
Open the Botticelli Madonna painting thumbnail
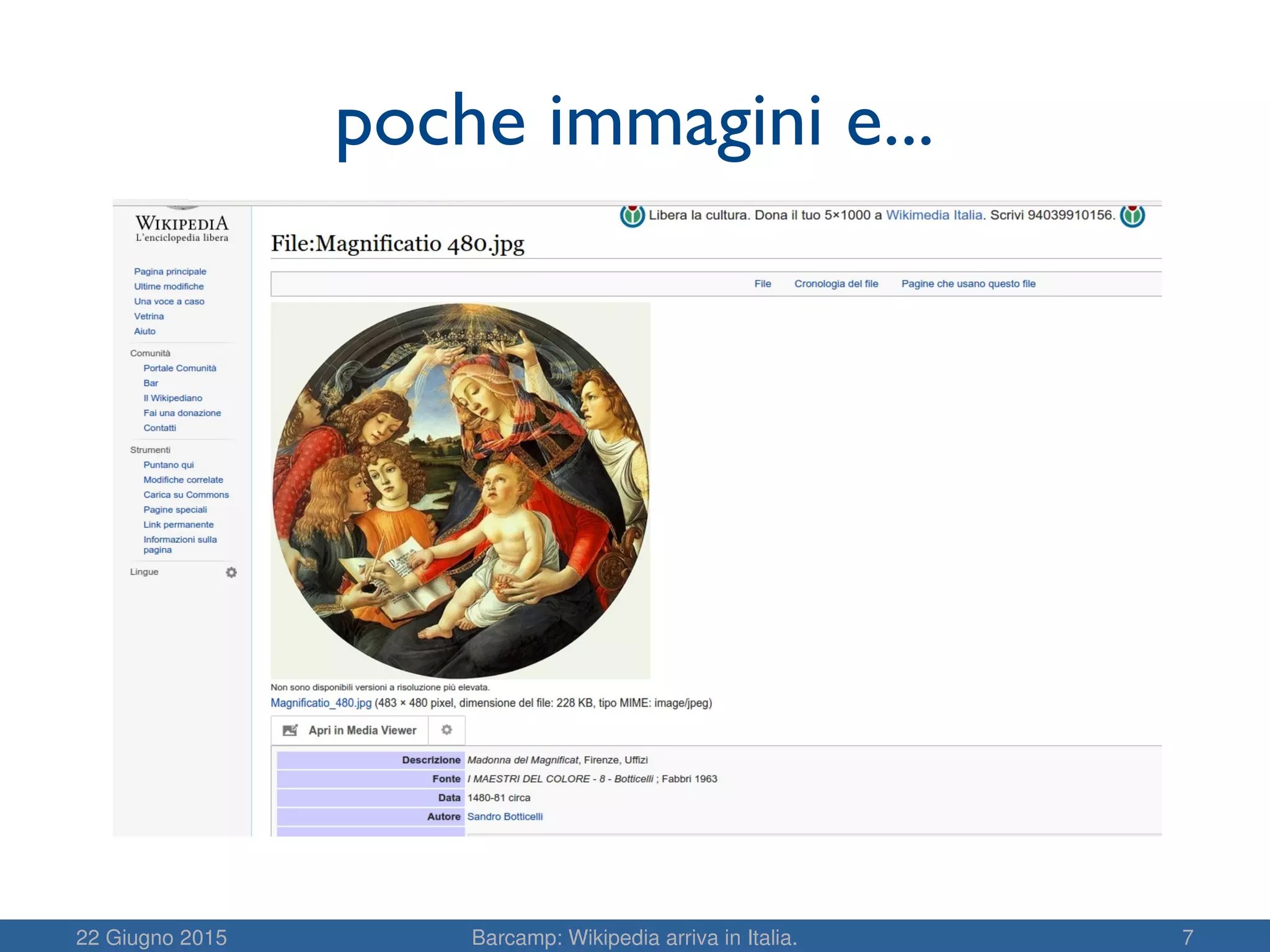tap(460, 490)
